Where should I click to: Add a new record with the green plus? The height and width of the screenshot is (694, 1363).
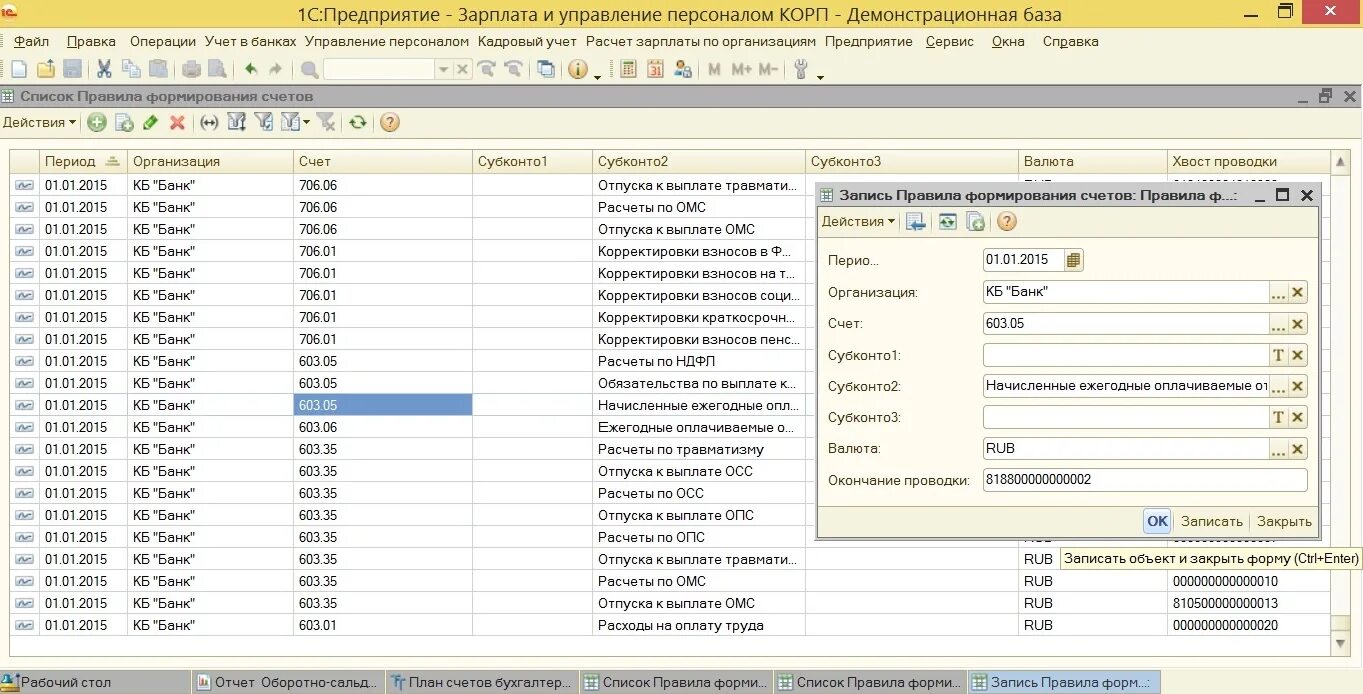(x=97, y=122)
